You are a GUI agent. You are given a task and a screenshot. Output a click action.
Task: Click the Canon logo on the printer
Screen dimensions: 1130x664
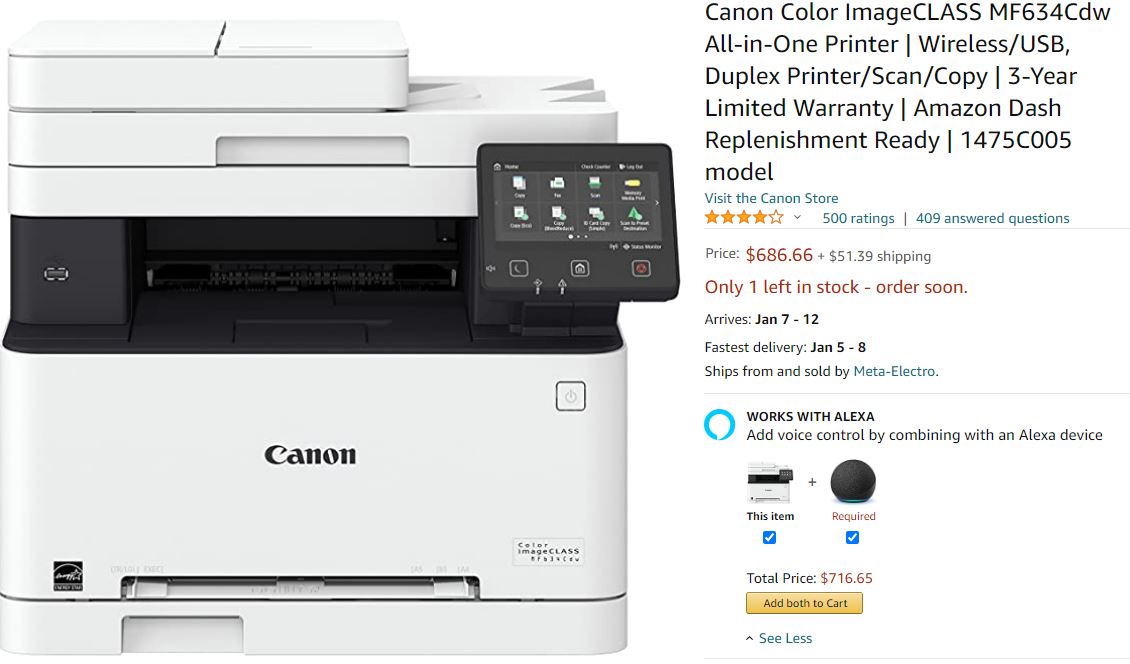pos(310,455)
